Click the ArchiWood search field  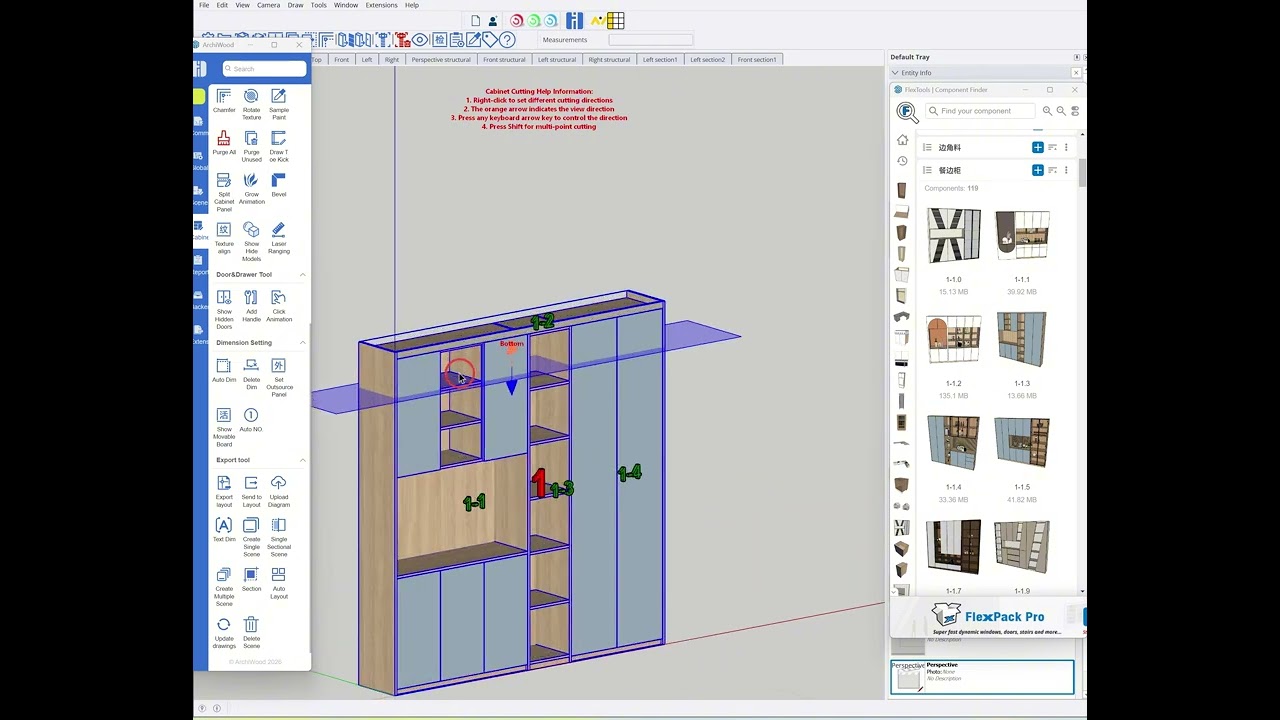tap(265, 69)
